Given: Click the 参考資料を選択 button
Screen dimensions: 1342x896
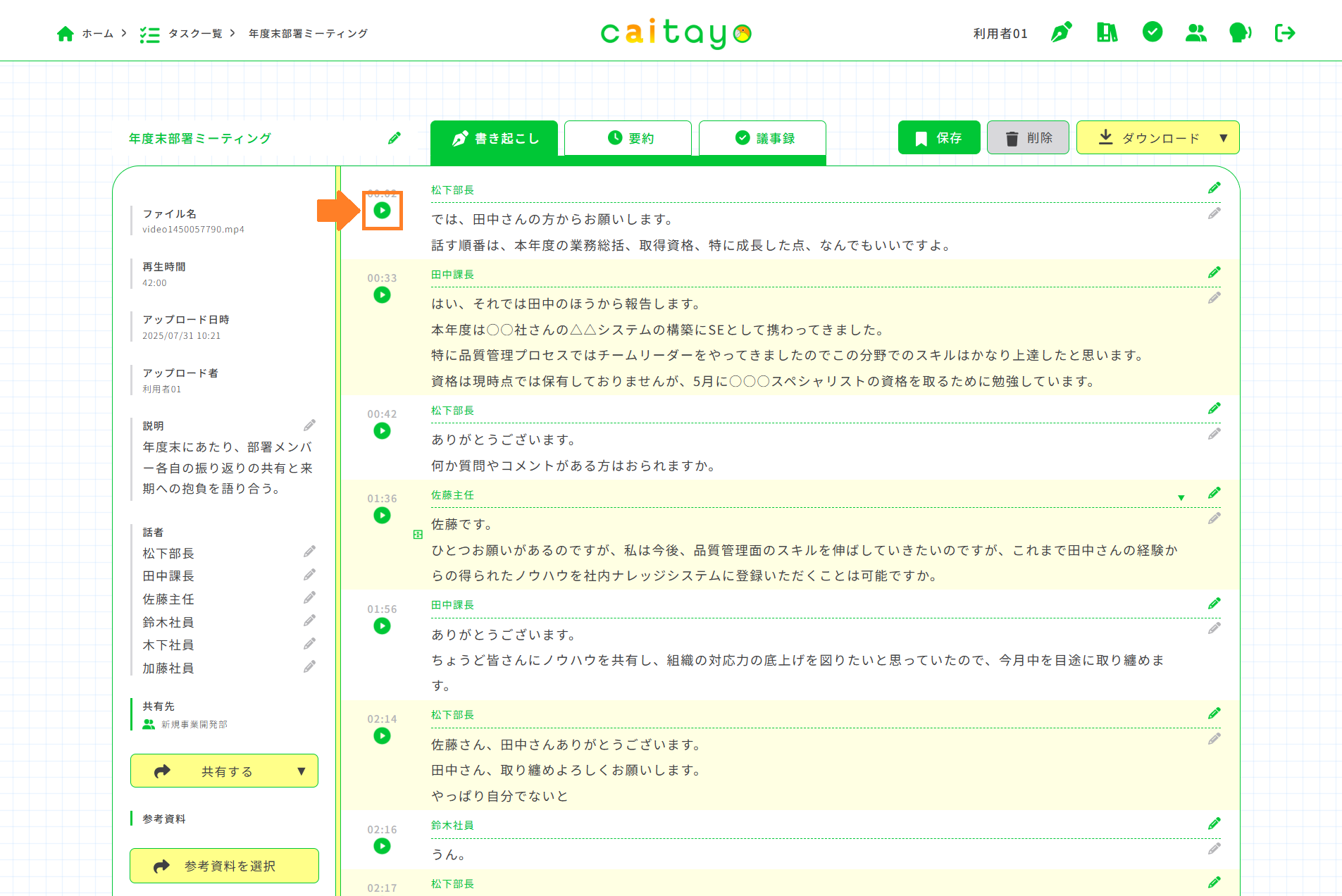Looking at the screenshot, I should pos(224,866).
